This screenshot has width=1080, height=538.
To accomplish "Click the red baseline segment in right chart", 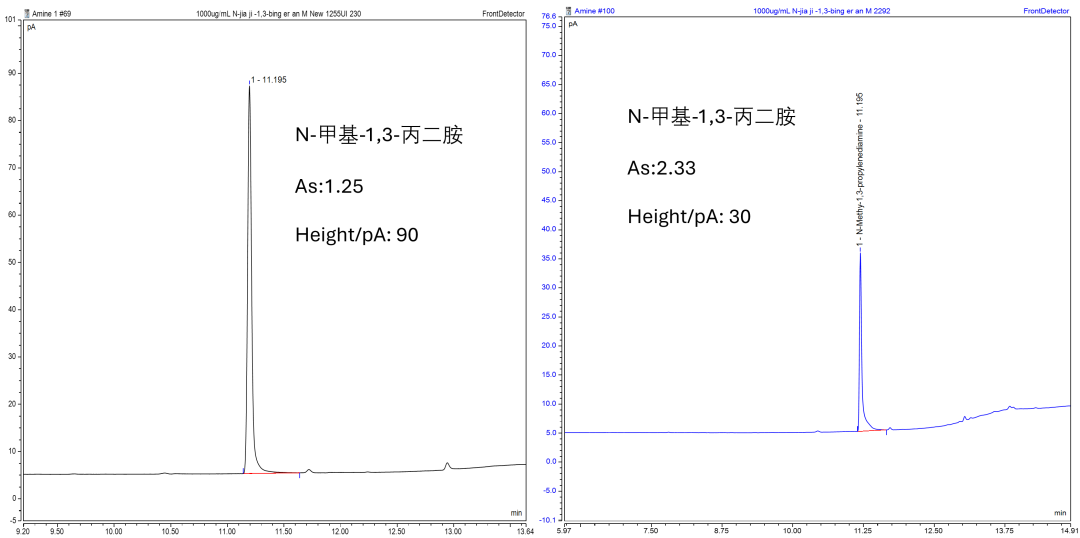I will click(878, 430).
